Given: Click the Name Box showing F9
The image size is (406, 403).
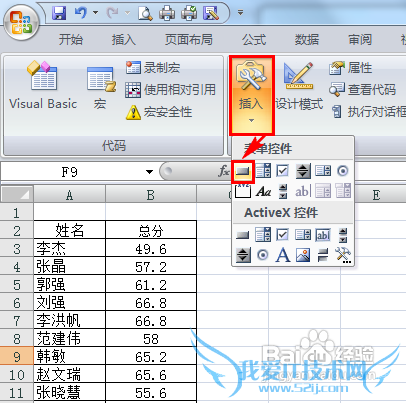Looking at the screenshot, I should tap(71, 172).
